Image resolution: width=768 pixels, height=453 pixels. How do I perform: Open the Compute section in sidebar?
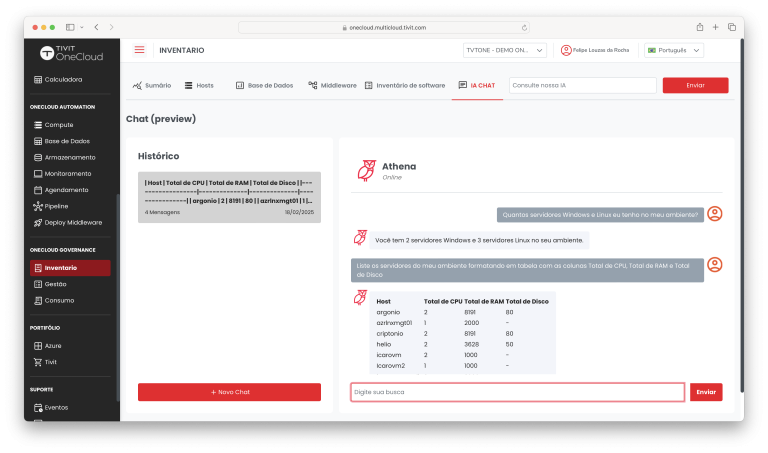pyautogui.click(x=58, y=125)
